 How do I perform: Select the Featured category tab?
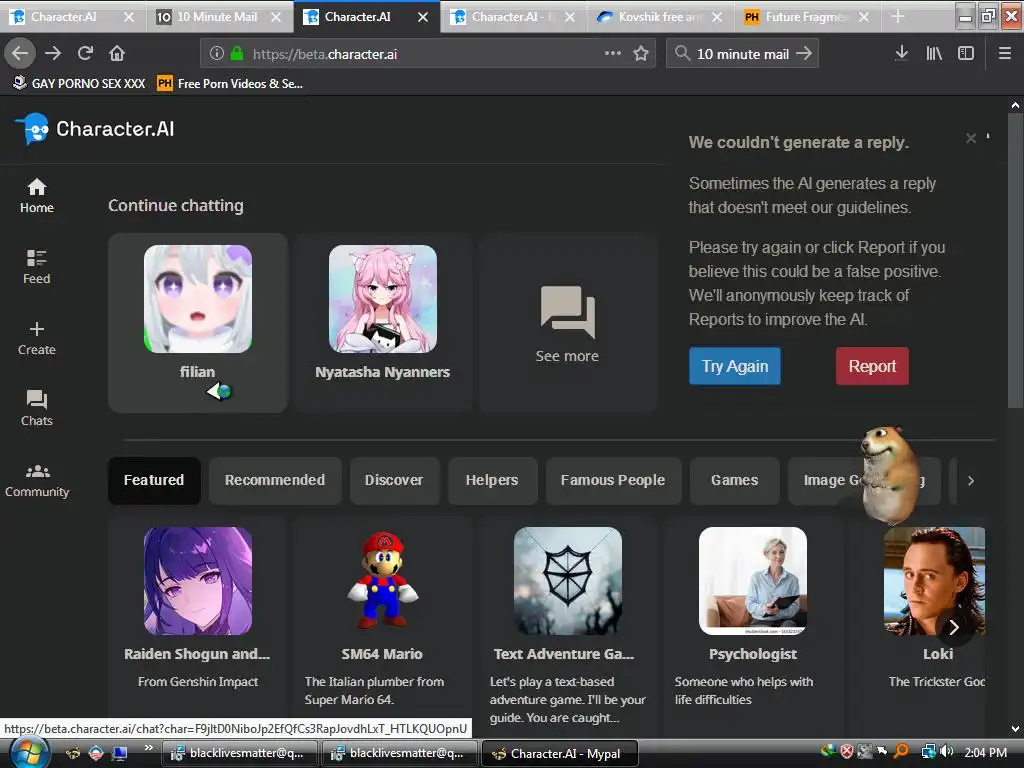tap(154, 481)
